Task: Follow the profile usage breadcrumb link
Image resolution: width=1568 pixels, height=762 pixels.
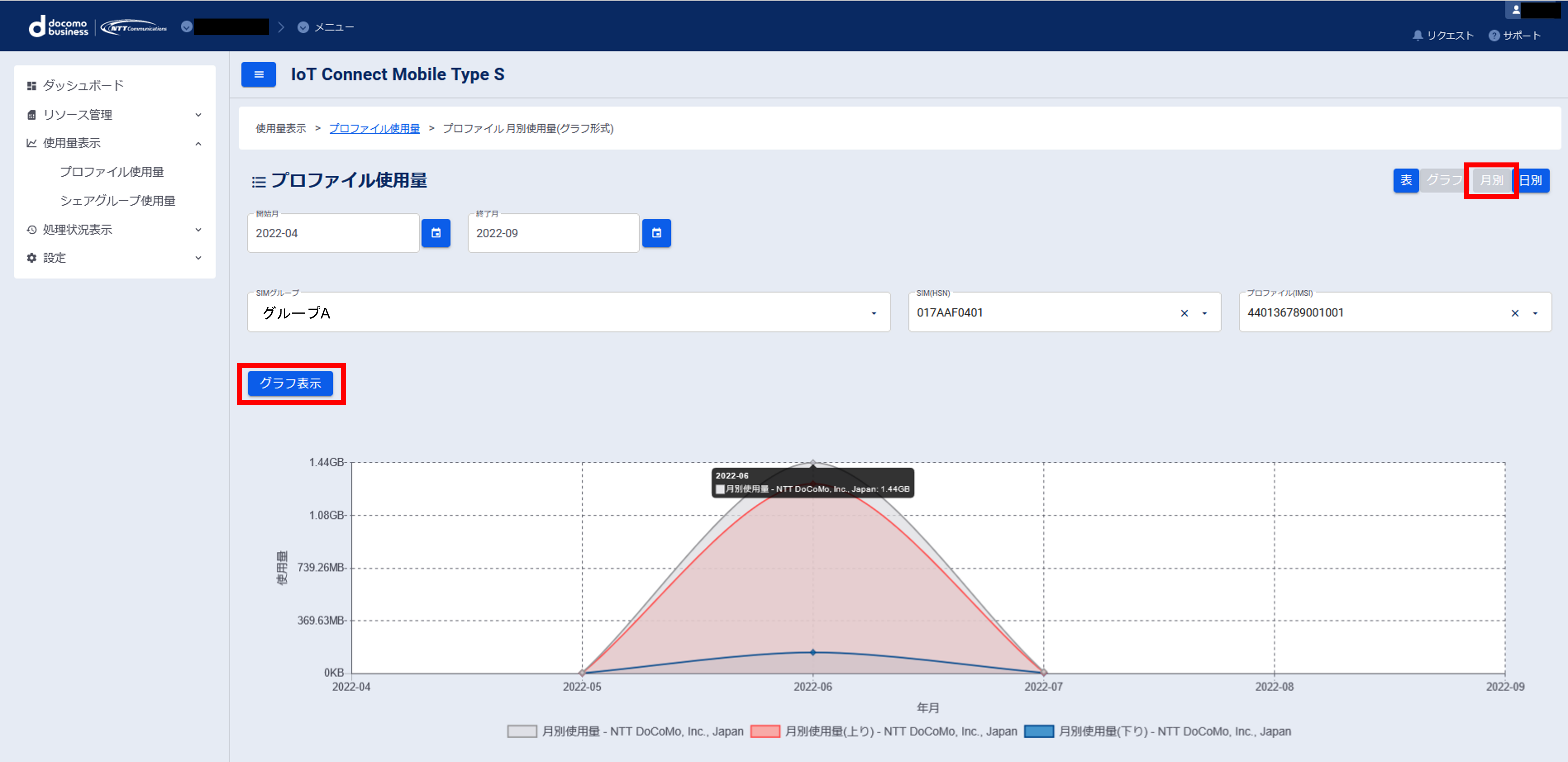Action: (x=374, y=128)
